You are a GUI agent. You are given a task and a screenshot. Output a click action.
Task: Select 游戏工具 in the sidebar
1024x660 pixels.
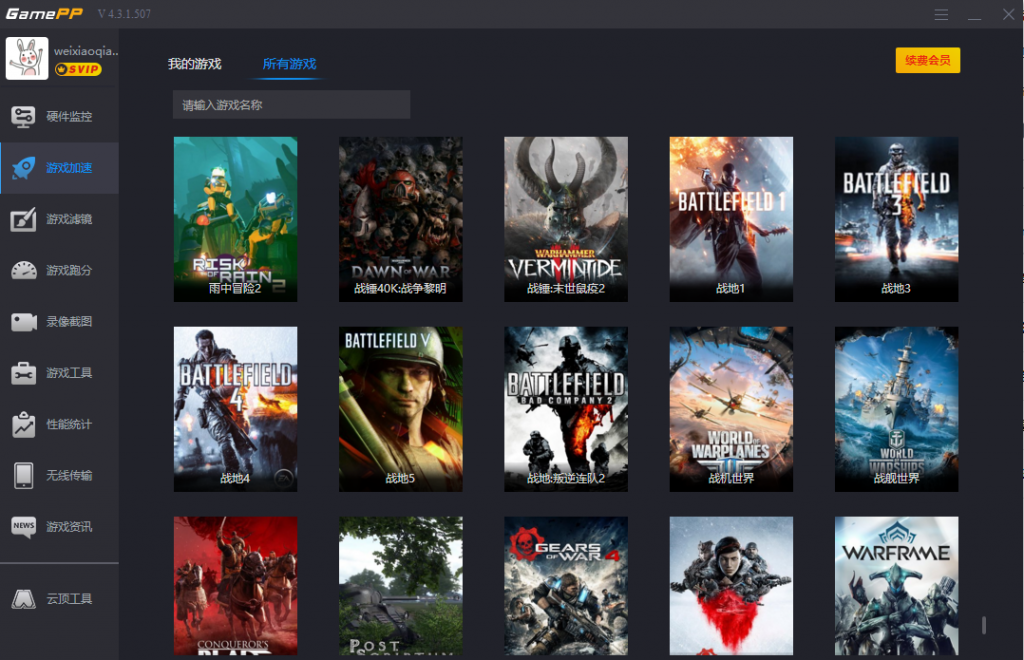(x=69, y=373)
